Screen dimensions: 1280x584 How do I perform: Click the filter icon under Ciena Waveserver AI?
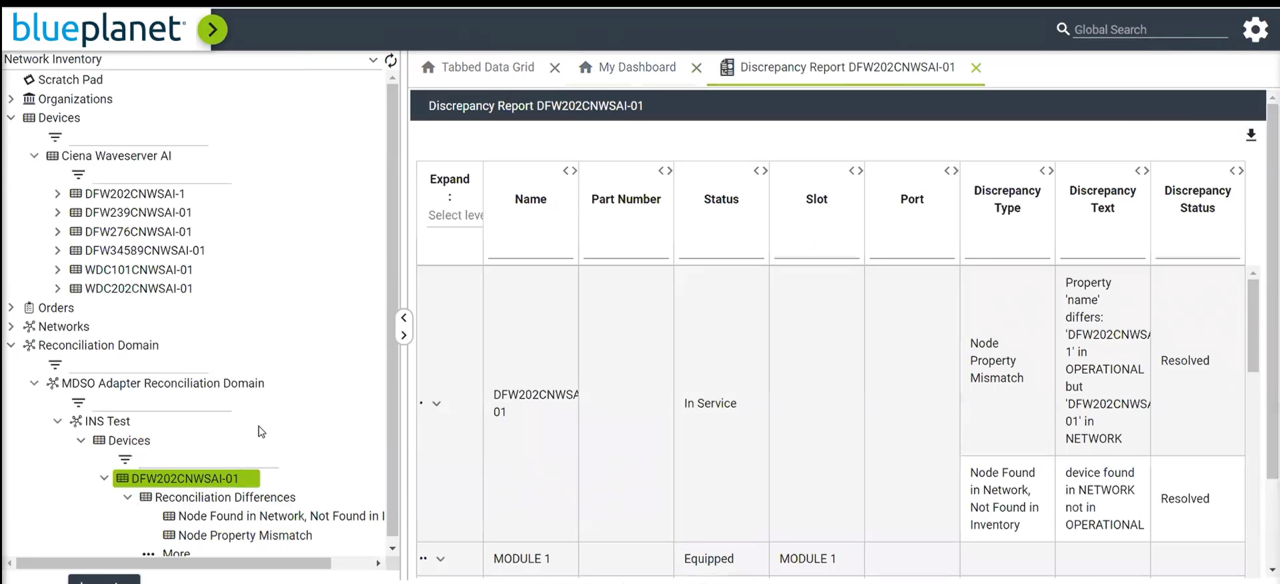[78, 175]
